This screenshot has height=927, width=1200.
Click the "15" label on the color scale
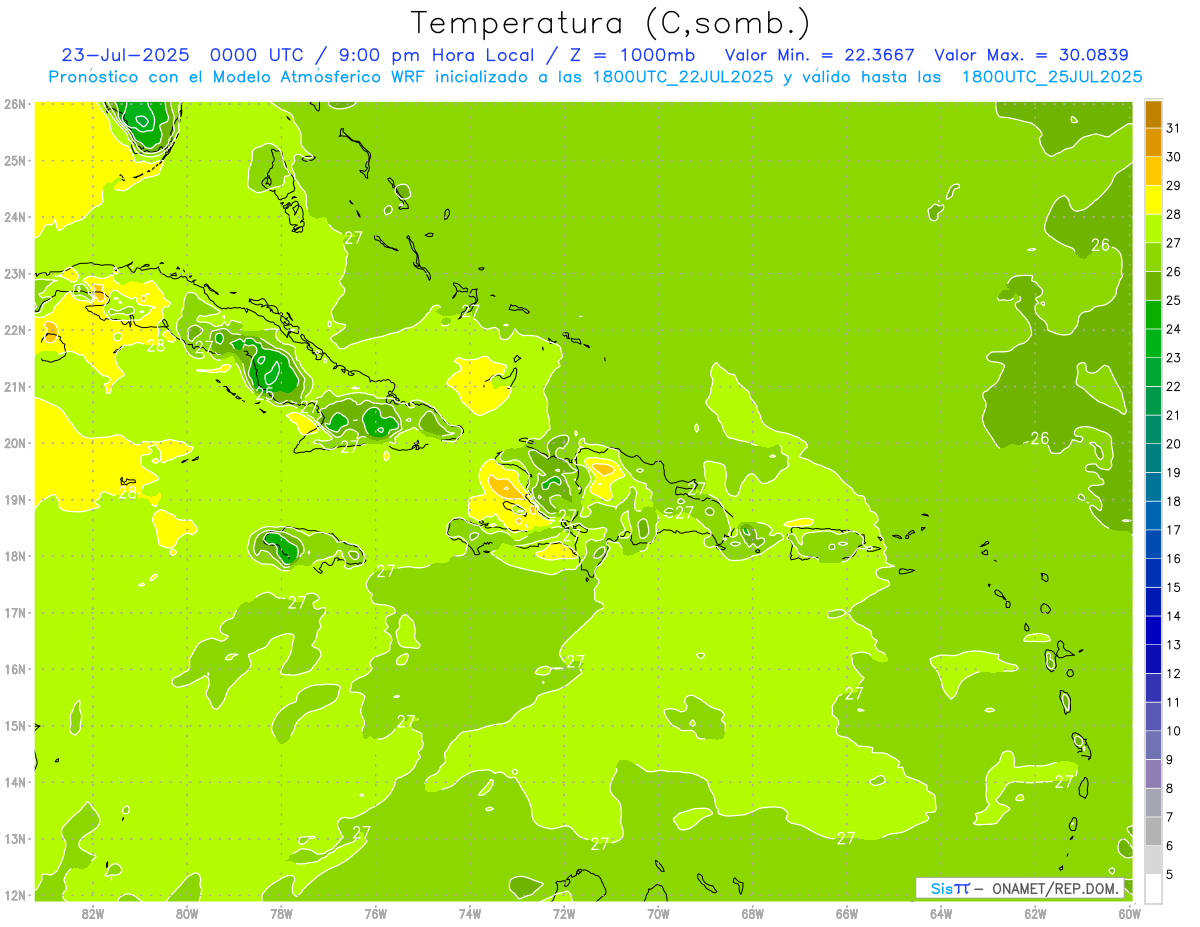[1173, 587]
